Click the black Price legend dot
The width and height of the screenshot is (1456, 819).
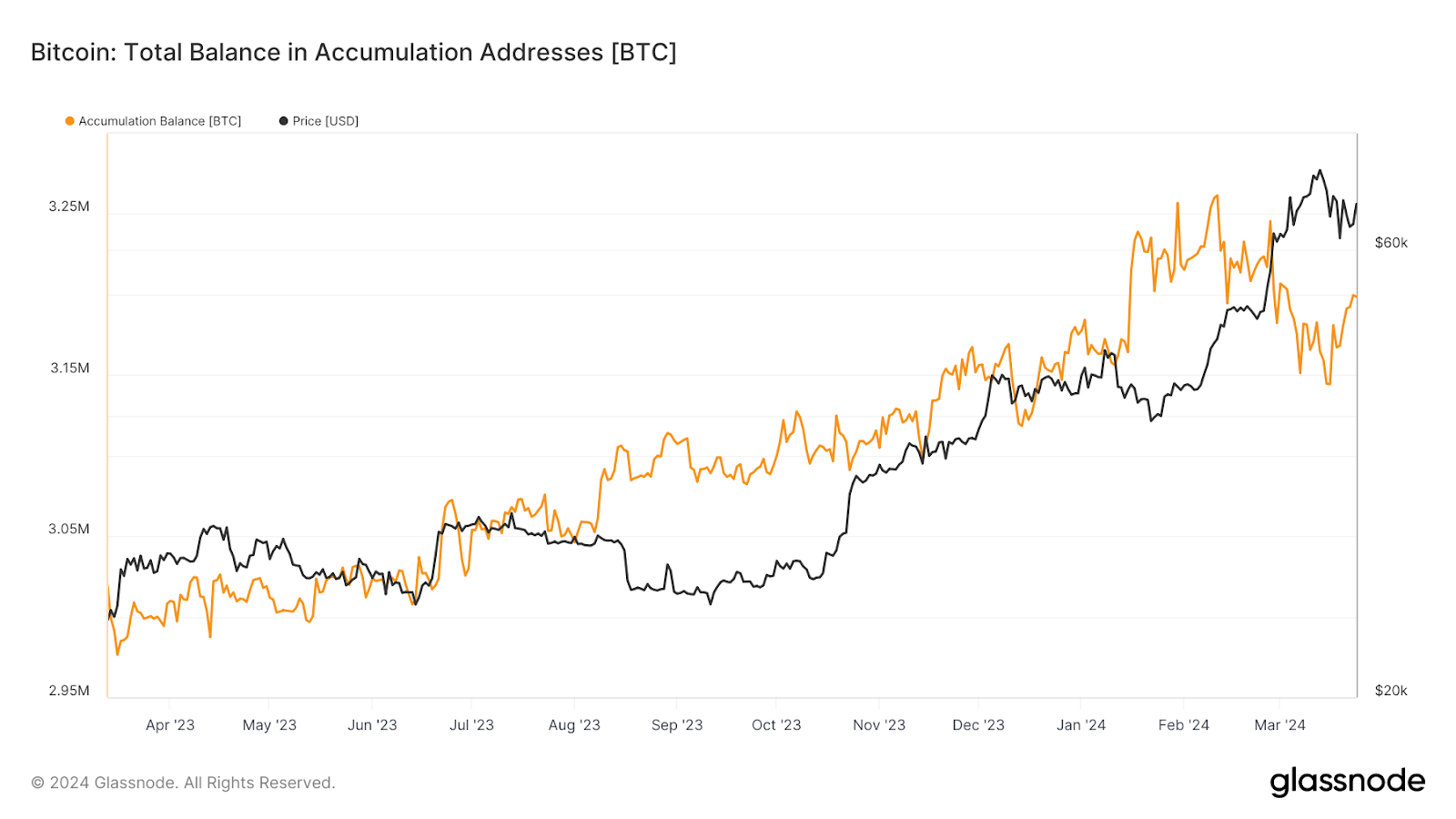coord(284,121)
